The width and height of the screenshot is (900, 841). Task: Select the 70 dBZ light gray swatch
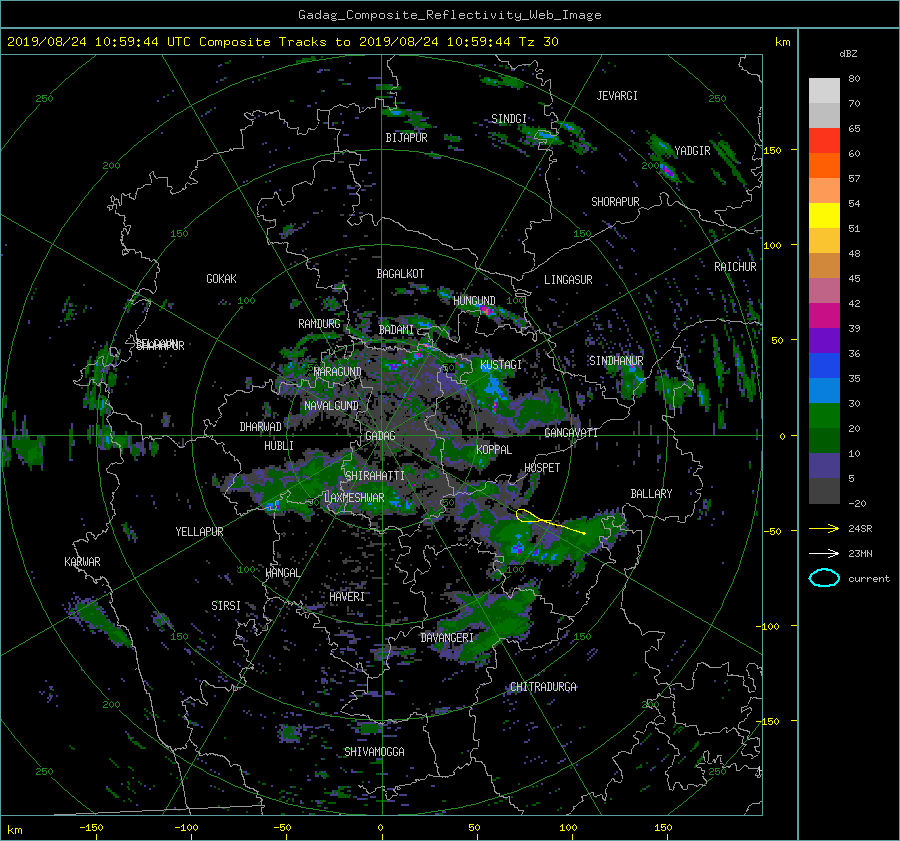point(824,91)
